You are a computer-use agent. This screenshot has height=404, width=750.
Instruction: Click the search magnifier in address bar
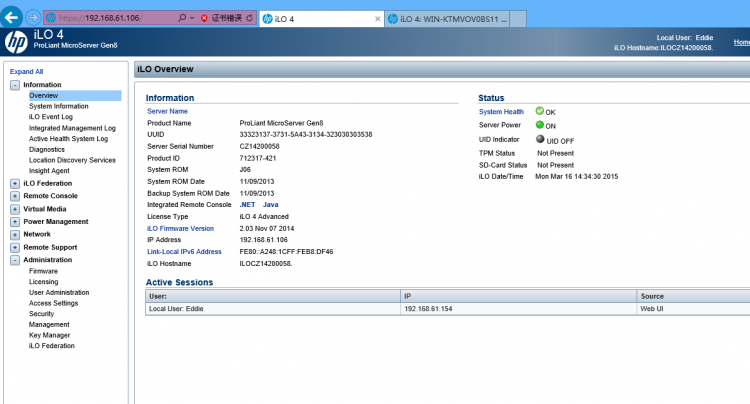pyautogui.click(x=182, y=18)
